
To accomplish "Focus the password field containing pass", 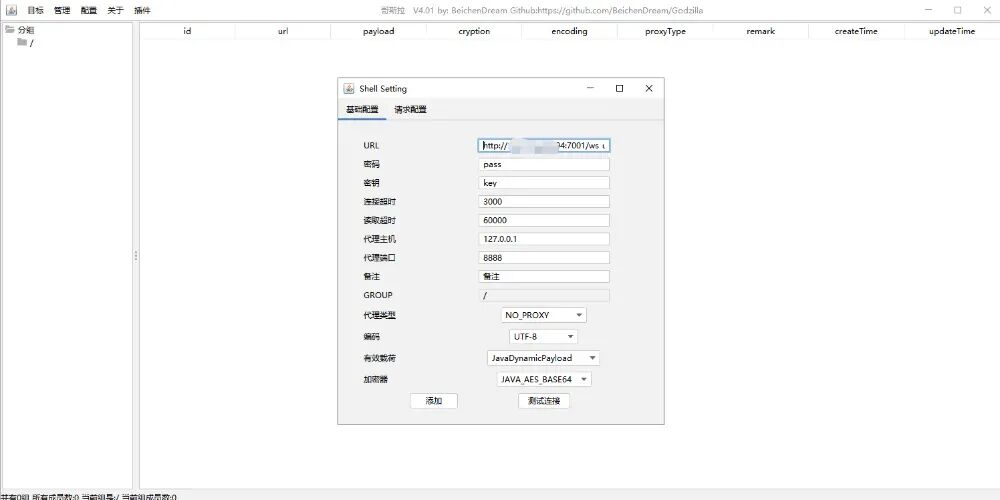I will click(x=544, y=165).
